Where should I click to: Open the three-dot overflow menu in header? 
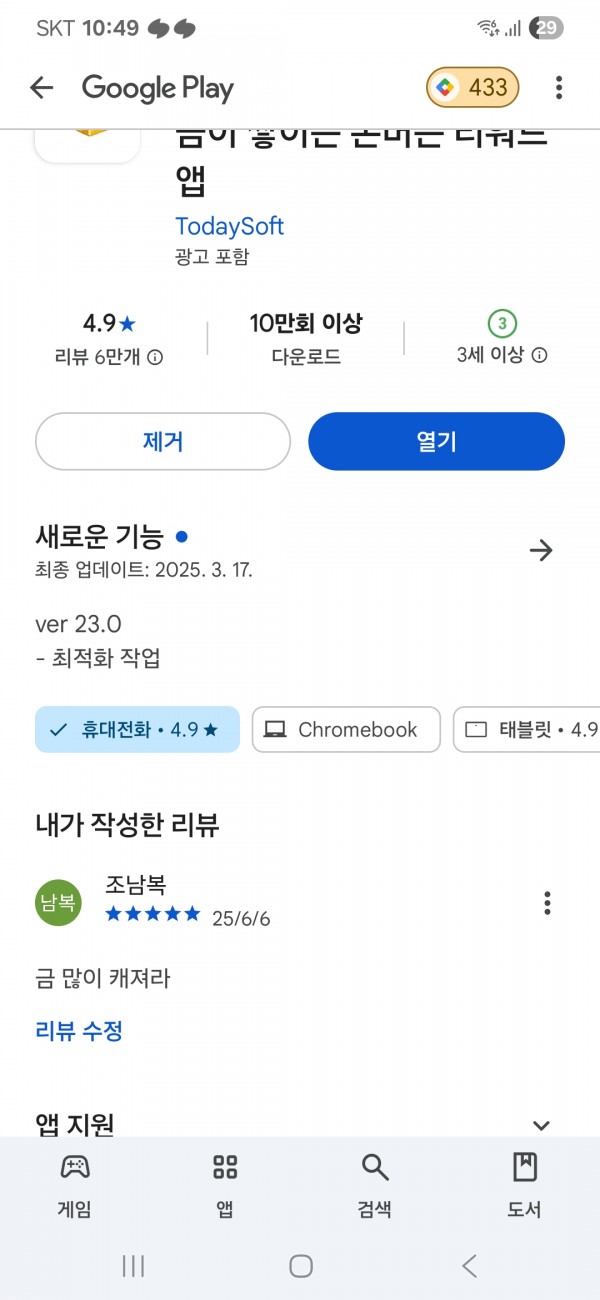point(559,88)
